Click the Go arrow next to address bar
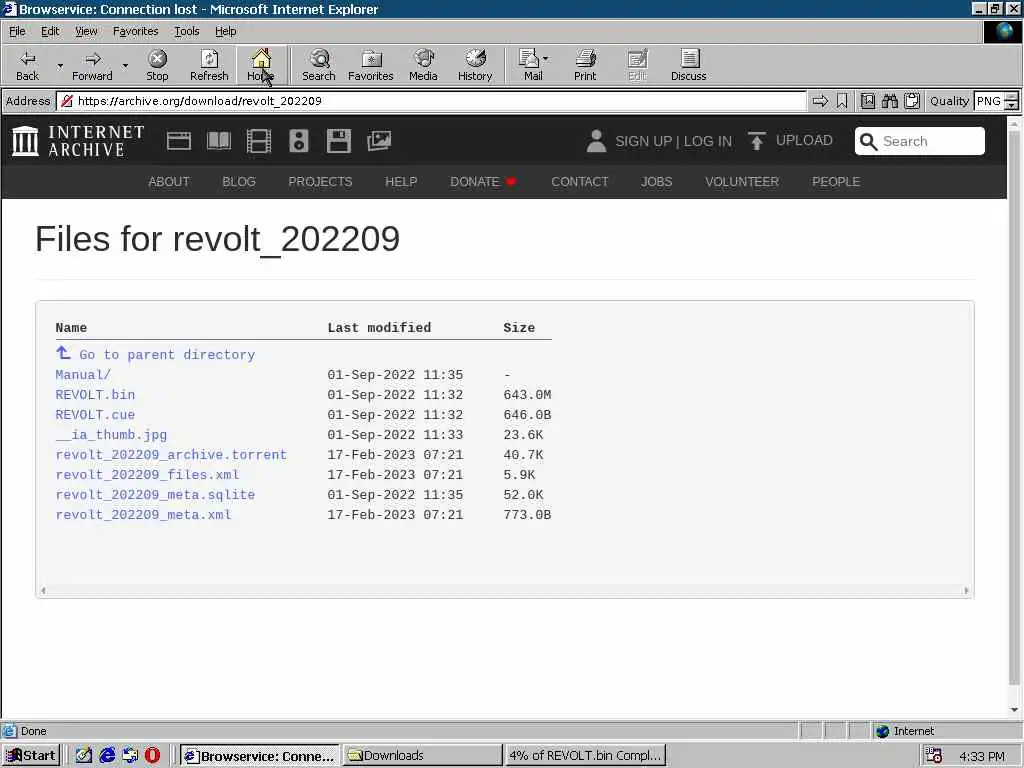 820,101
